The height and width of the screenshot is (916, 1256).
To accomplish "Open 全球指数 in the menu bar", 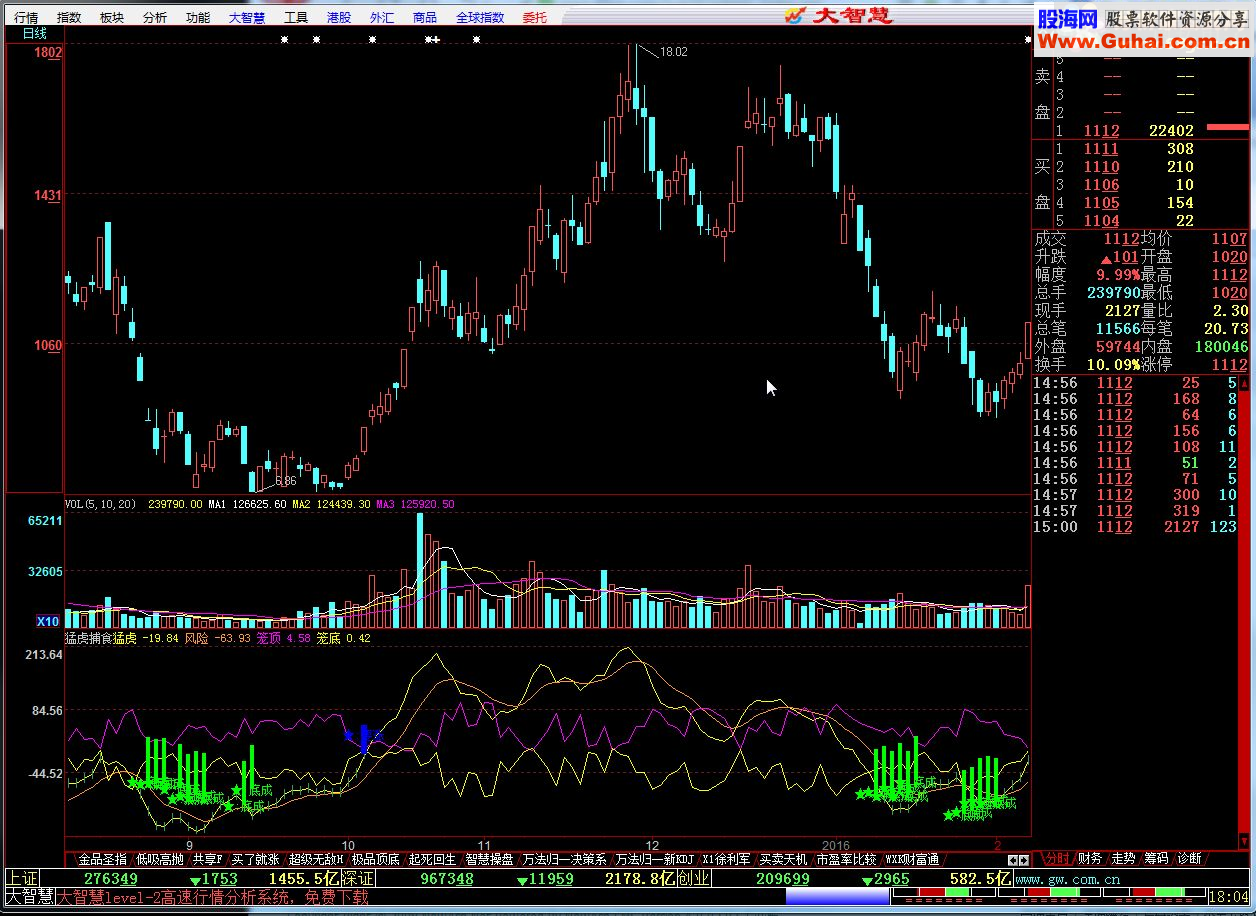I will click(x=480, y=17).
